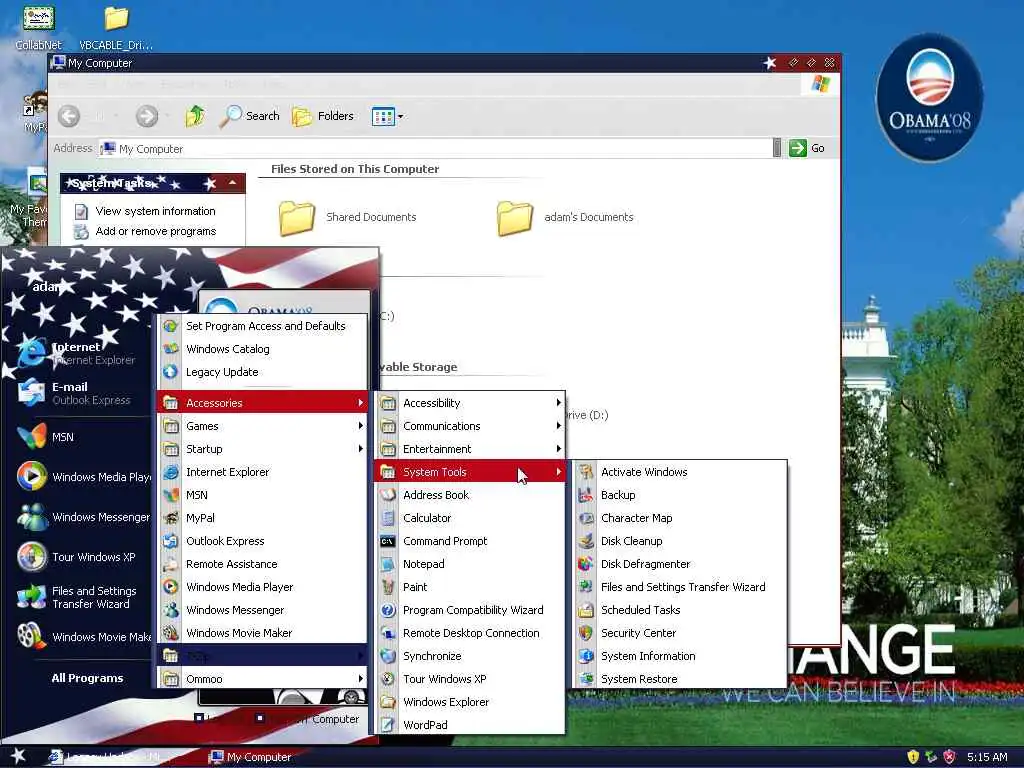Start Disk Cleanup
The height and width of the screenshot is (768, 1024).
(679, 541)
